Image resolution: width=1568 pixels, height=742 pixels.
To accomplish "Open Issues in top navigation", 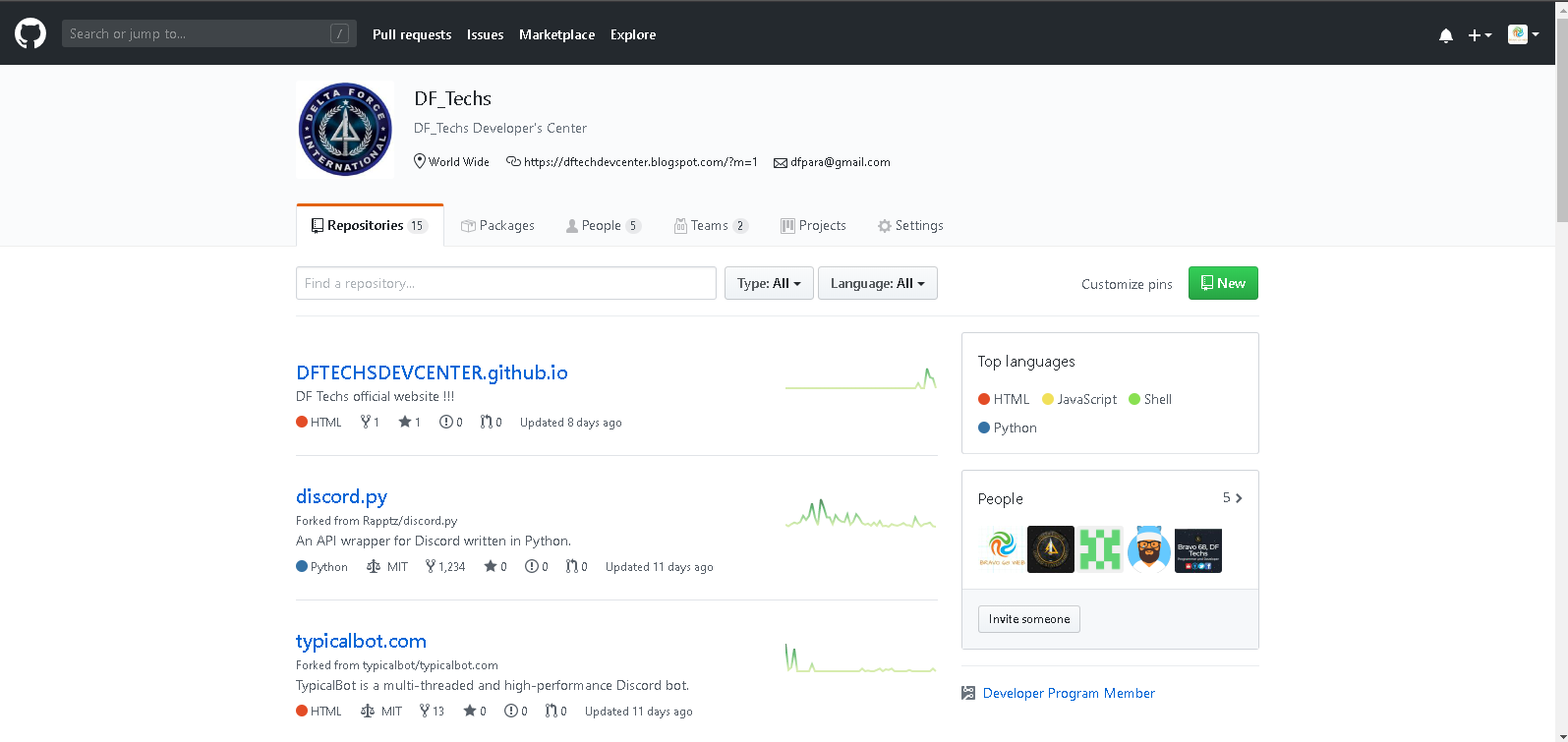I will click(486, 34).
